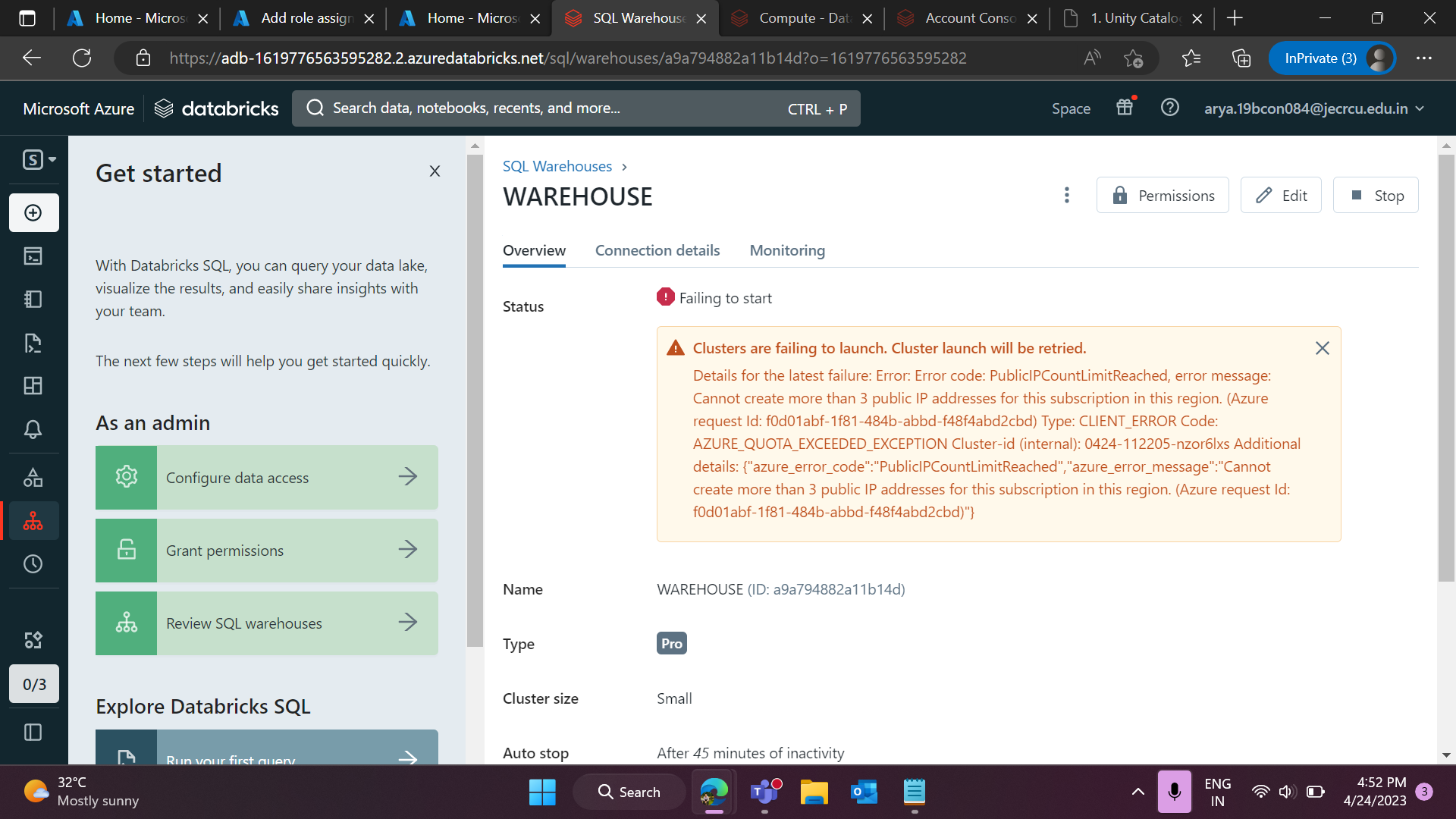Click the Edit warehouse button
Screen dimensions: 1456x819
1281,196
